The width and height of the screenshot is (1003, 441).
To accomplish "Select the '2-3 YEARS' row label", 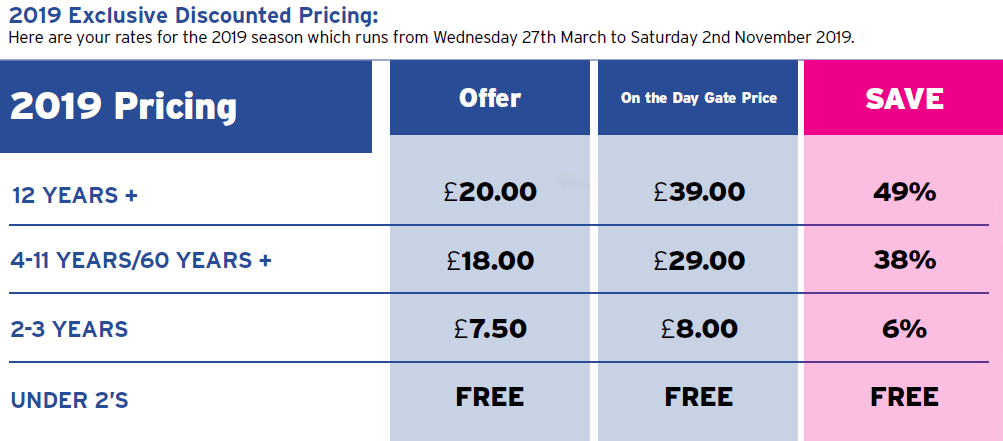I will pyautogui.click(x=69, y=329).
